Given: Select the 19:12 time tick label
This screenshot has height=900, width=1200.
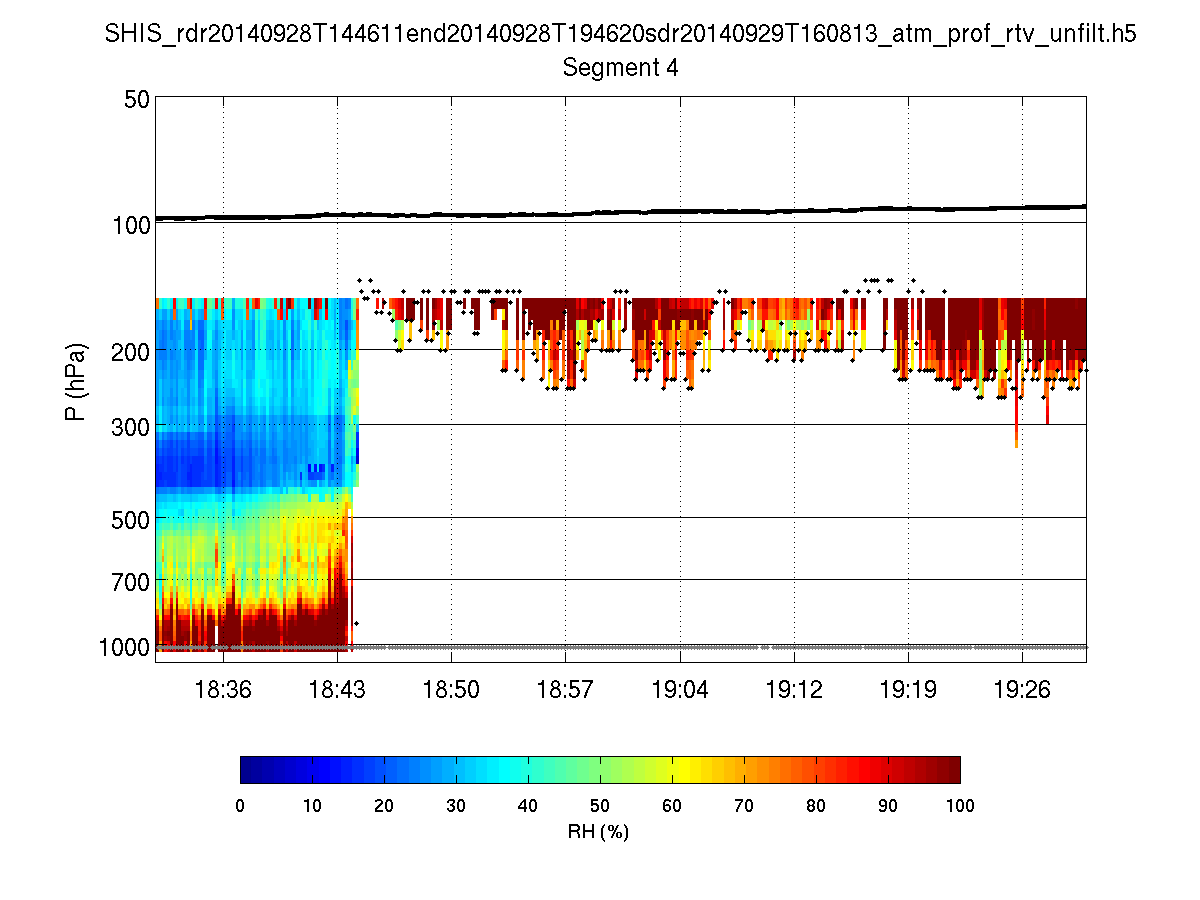Looking at the screenshot, I should point(794,689).
